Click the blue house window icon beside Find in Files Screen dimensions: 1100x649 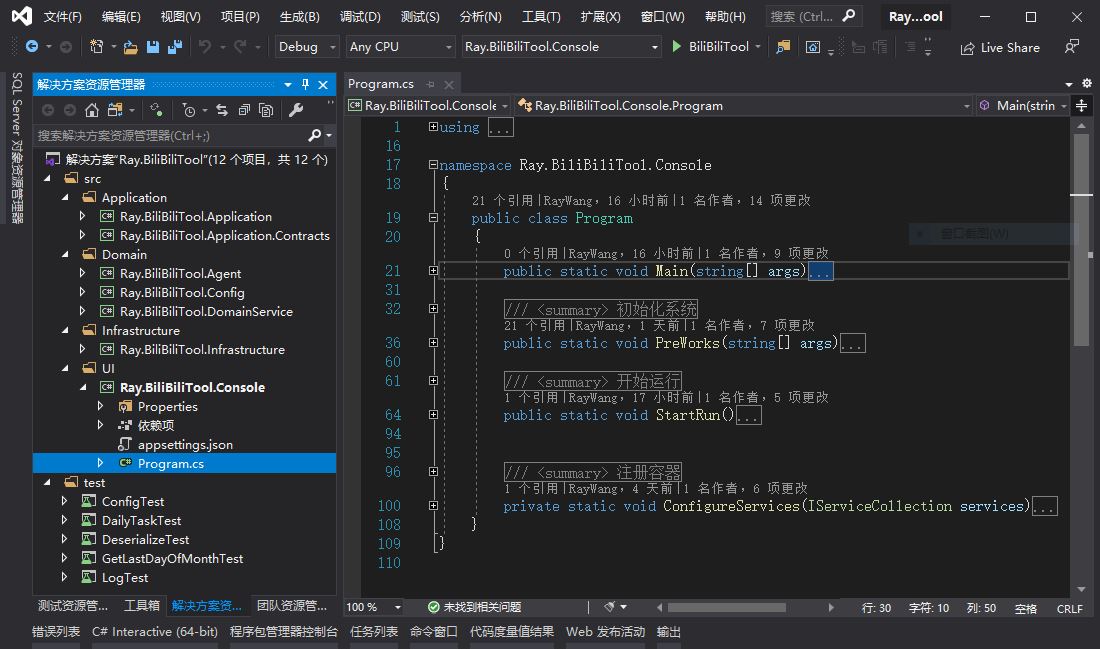[x=812, y=47]
